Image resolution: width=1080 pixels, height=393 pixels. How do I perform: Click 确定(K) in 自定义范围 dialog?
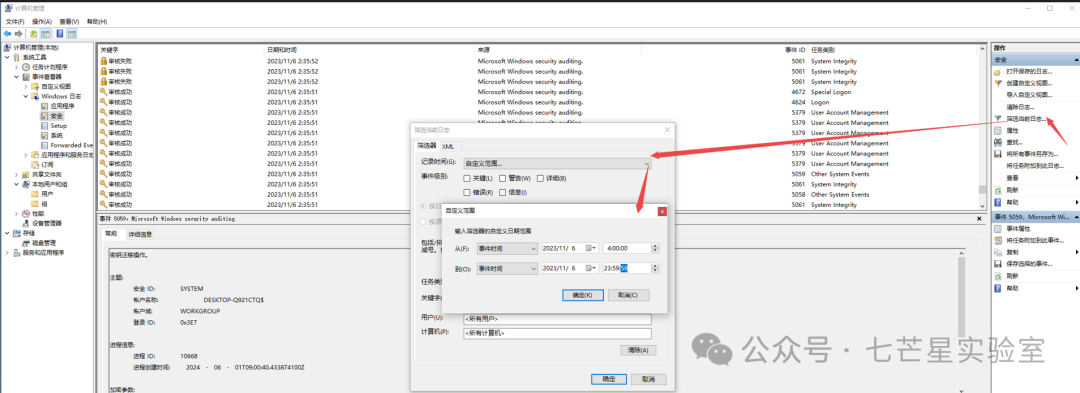point(583,295)
